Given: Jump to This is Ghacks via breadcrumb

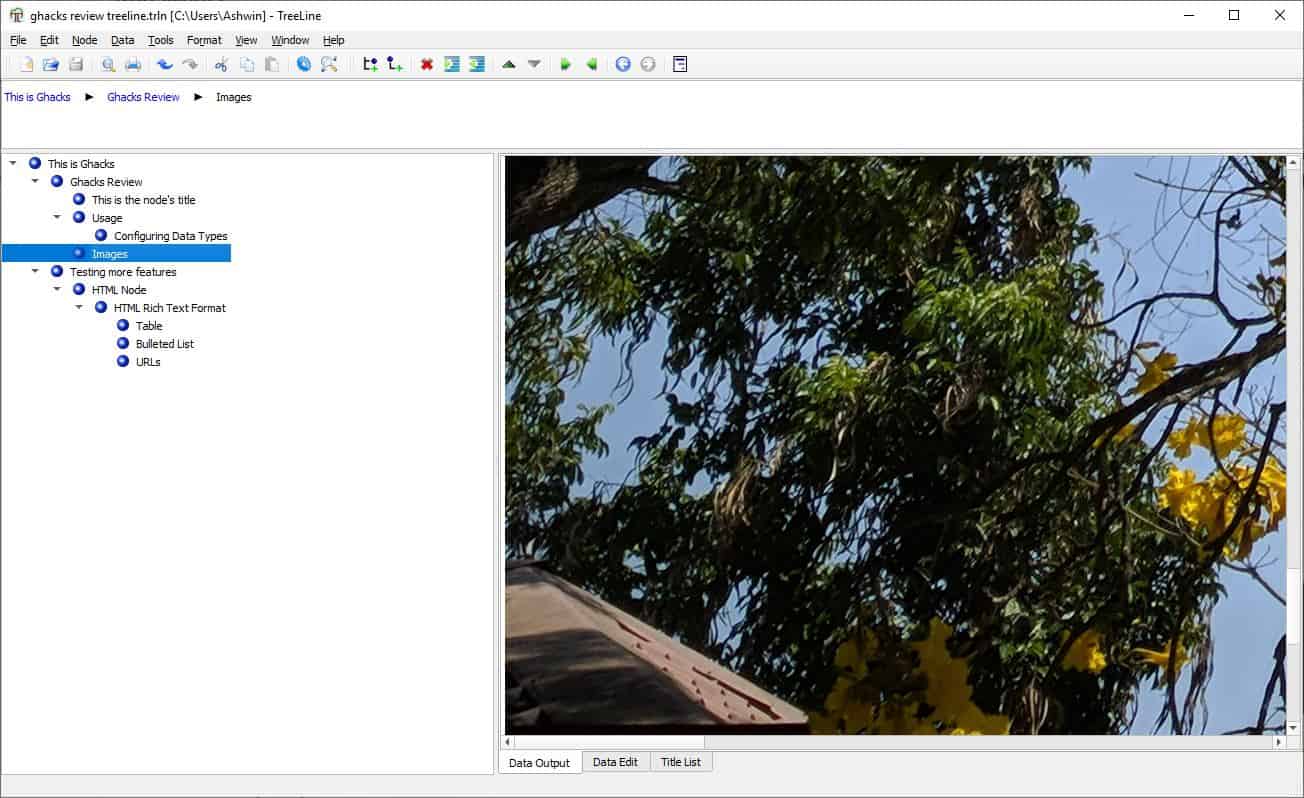Looking at the screenshot, I should [37, 96].
